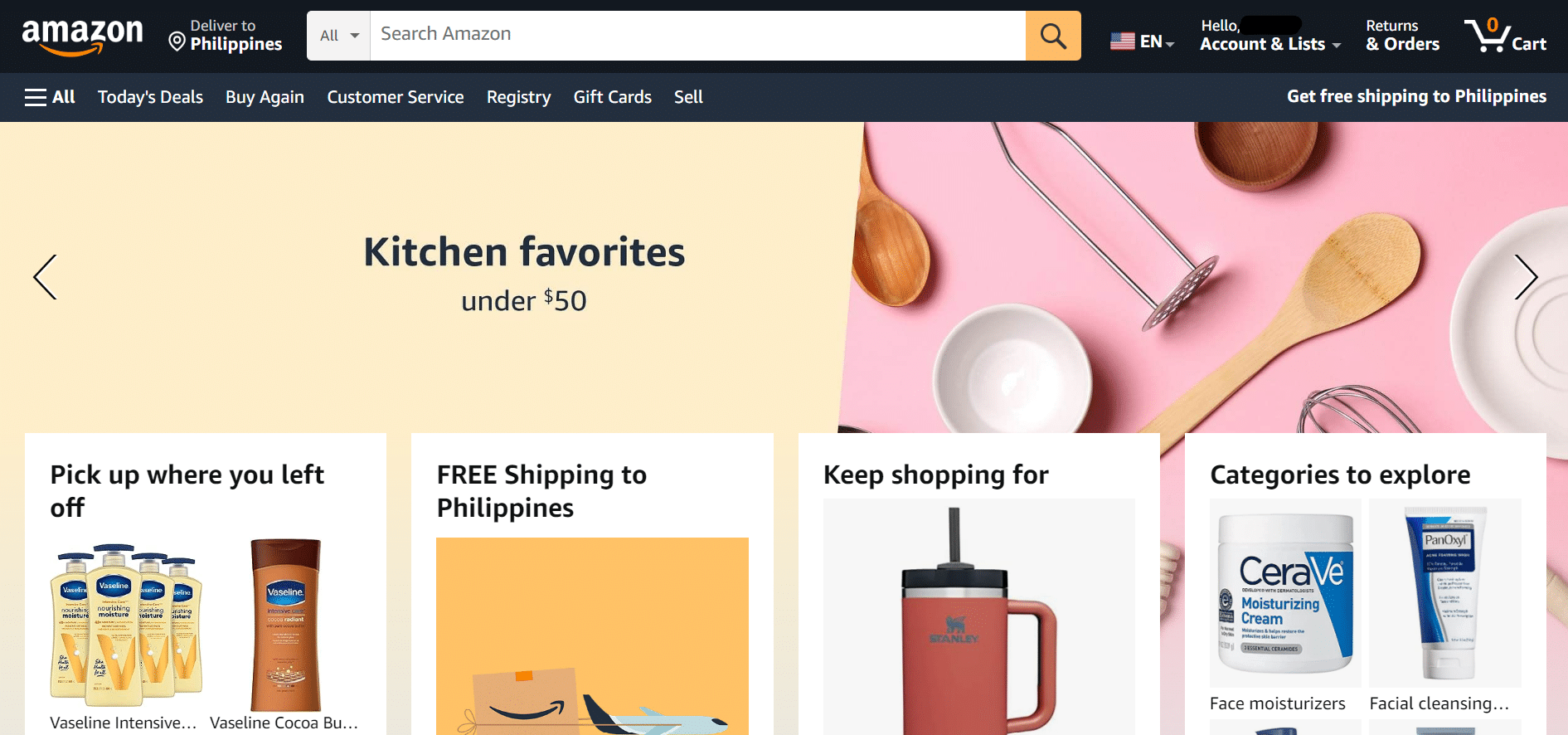The width and height of the screenshot is (1568, 735).
Task: Go to previous carousel slide arrow
Action: 45,277
